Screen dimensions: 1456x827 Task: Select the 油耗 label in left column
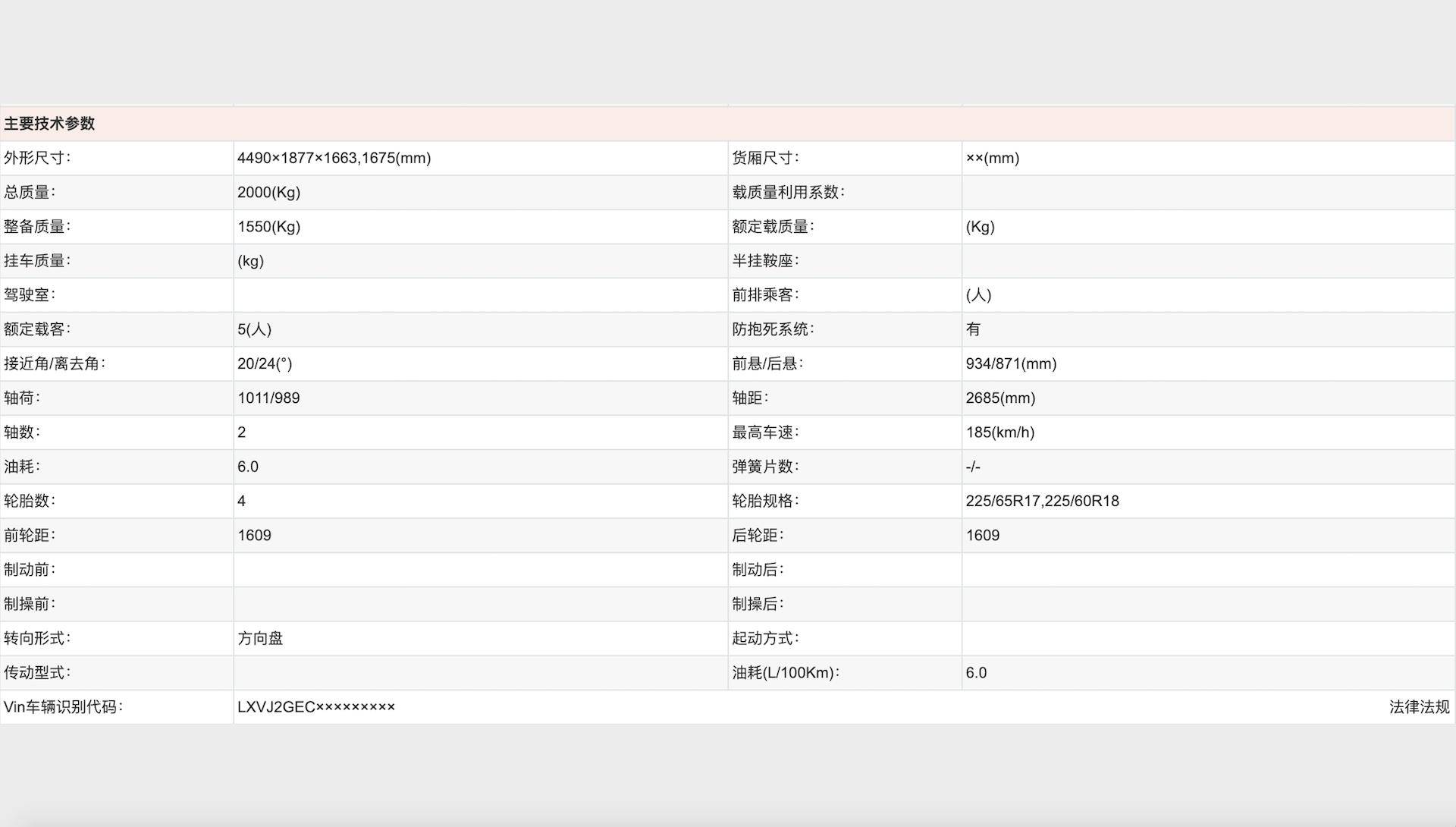[x=22, y=467]
